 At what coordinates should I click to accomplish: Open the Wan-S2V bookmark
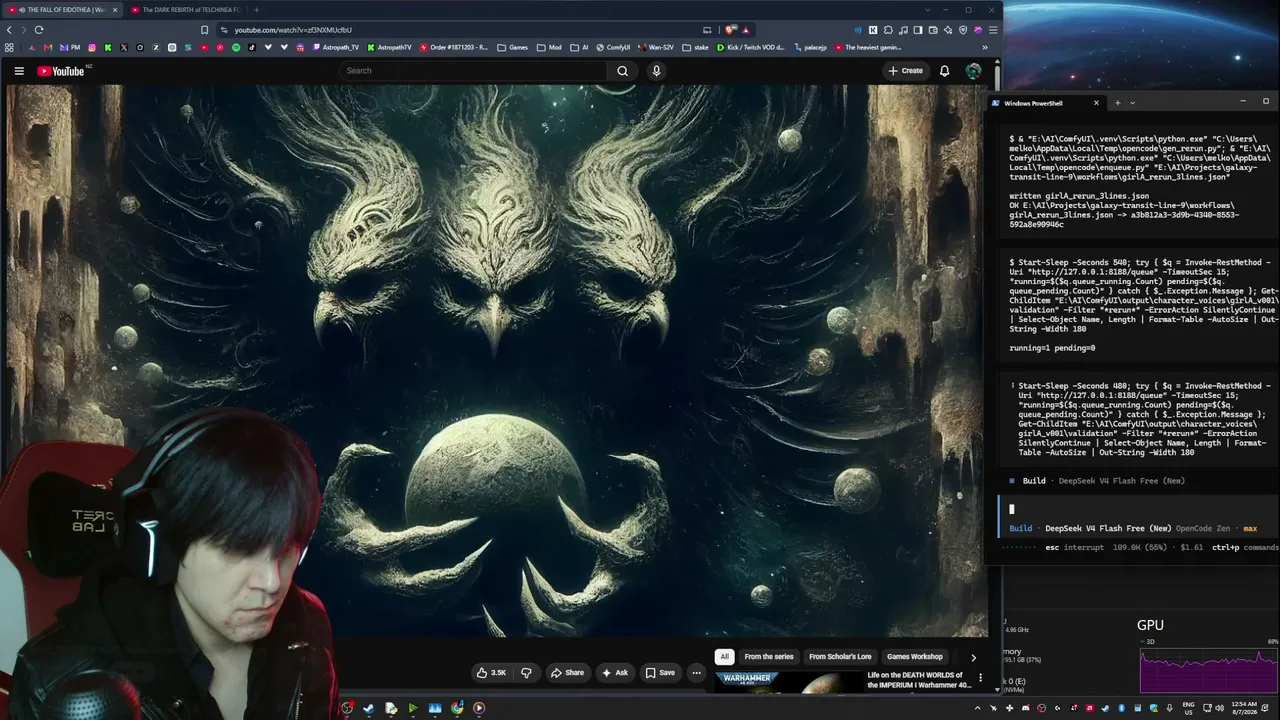point(656,47)
